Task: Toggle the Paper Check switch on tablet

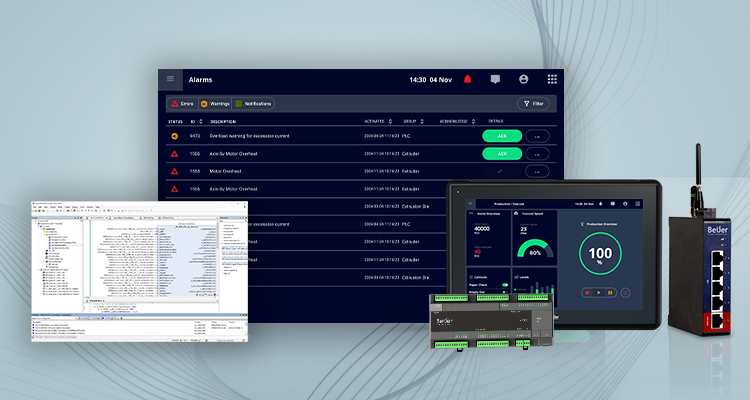Action: 505,285
